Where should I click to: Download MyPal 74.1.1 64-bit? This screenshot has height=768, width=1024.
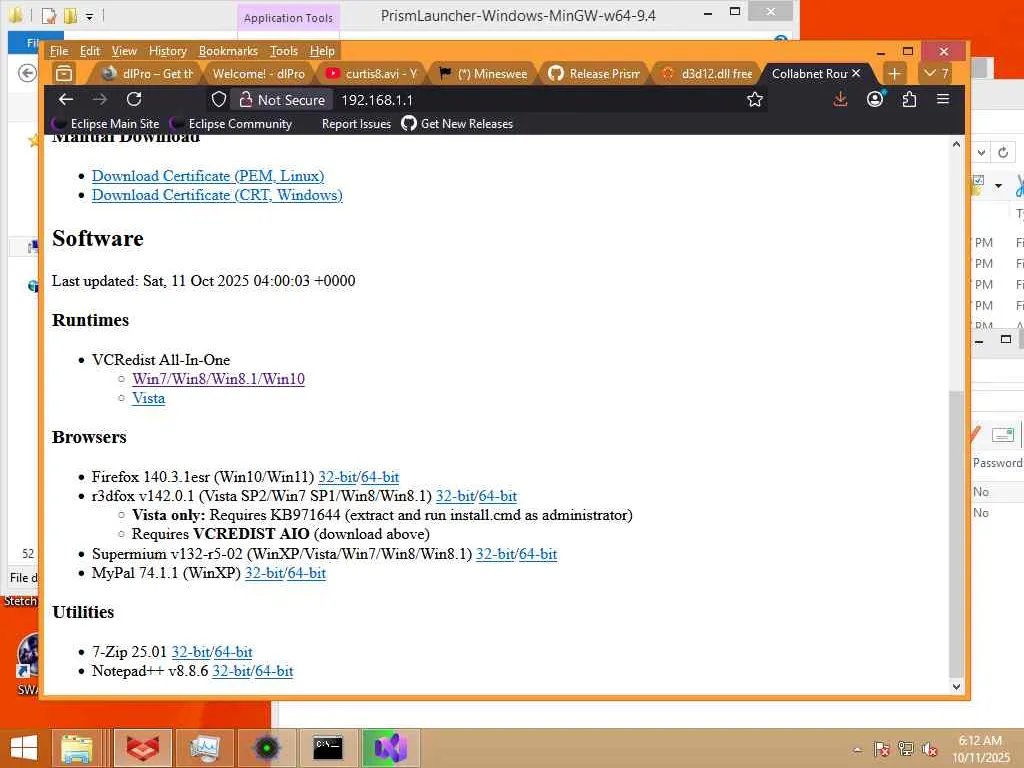coord(307,573)
